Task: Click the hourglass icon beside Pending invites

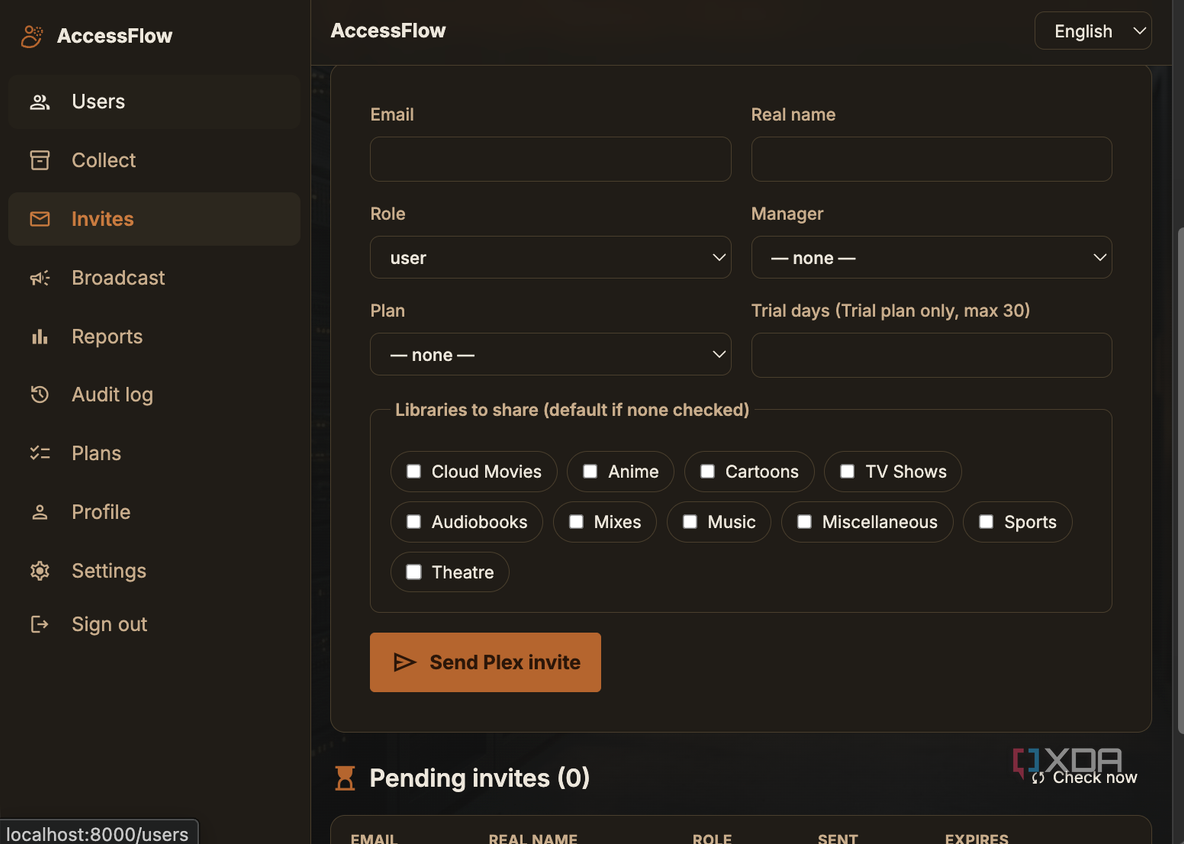Action: (344, 778)
